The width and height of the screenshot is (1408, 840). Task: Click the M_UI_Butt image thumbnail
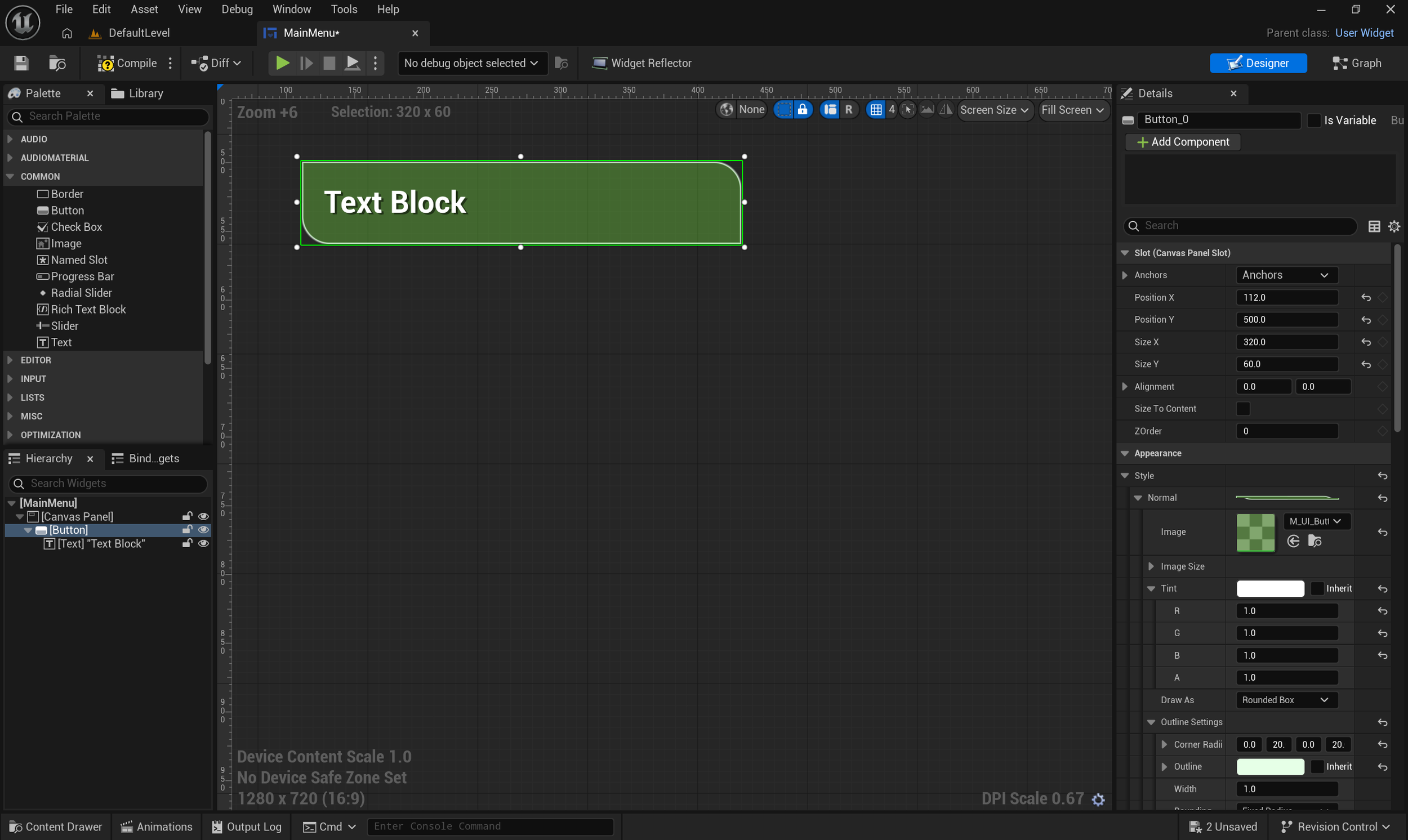coord(1255,533)
